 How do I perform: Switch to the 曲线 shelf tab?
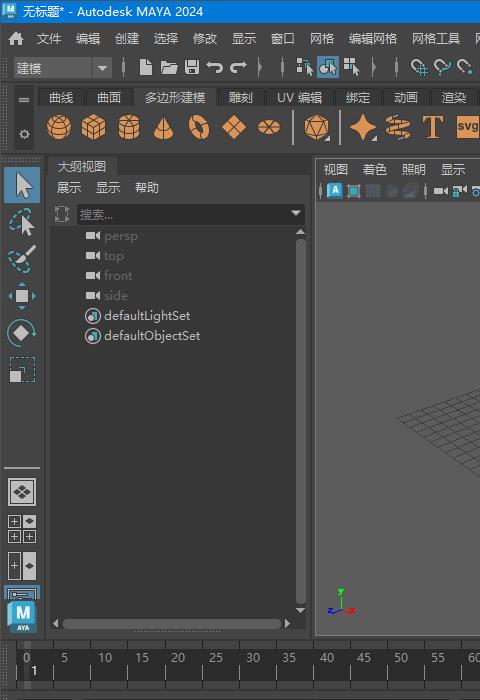61,97
